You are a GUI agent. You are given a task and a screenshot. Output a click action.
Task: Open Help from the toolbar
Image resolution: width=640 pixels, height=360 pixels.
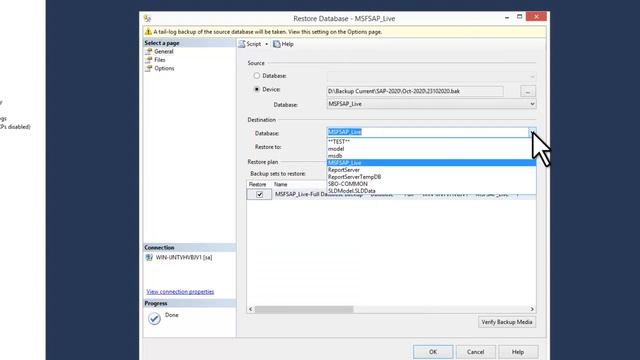click(283, 44)
